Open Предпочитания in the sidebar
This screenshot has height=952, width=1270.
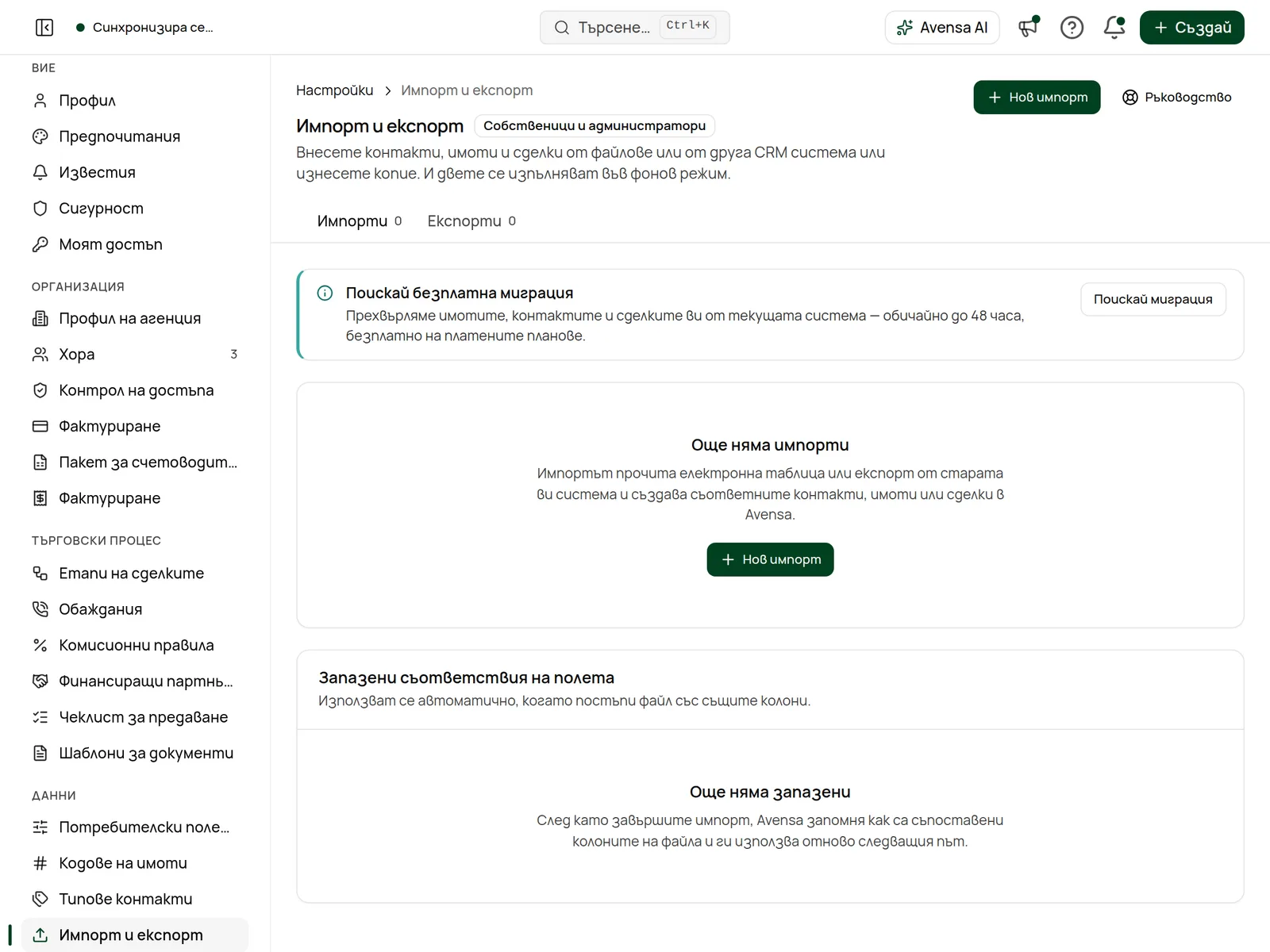pyautogui.click(x=135, y=136)
